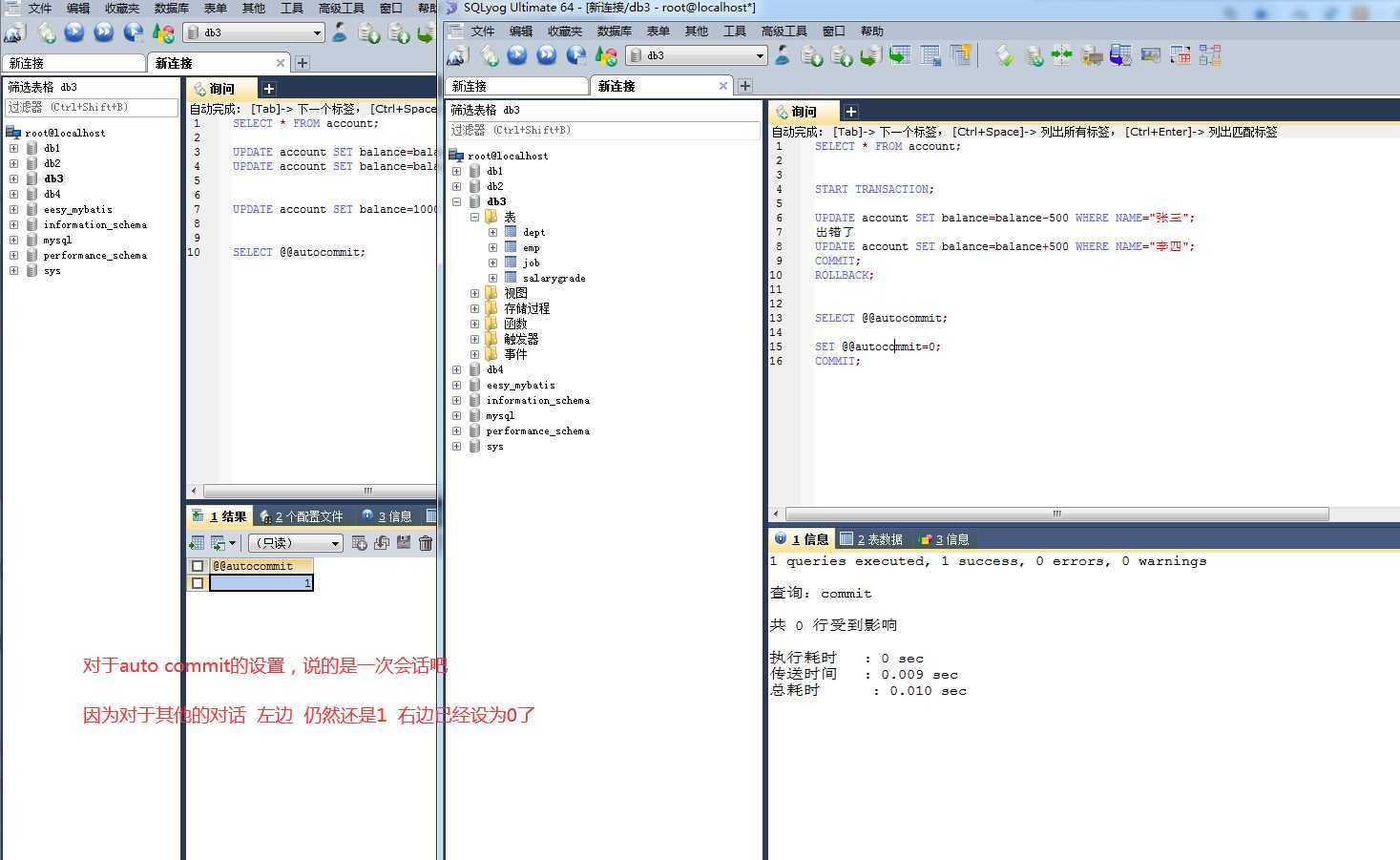Open User Manager icon in right window toolbar
This screenshot has height=860, width=1400.
(x=783, y=55)
